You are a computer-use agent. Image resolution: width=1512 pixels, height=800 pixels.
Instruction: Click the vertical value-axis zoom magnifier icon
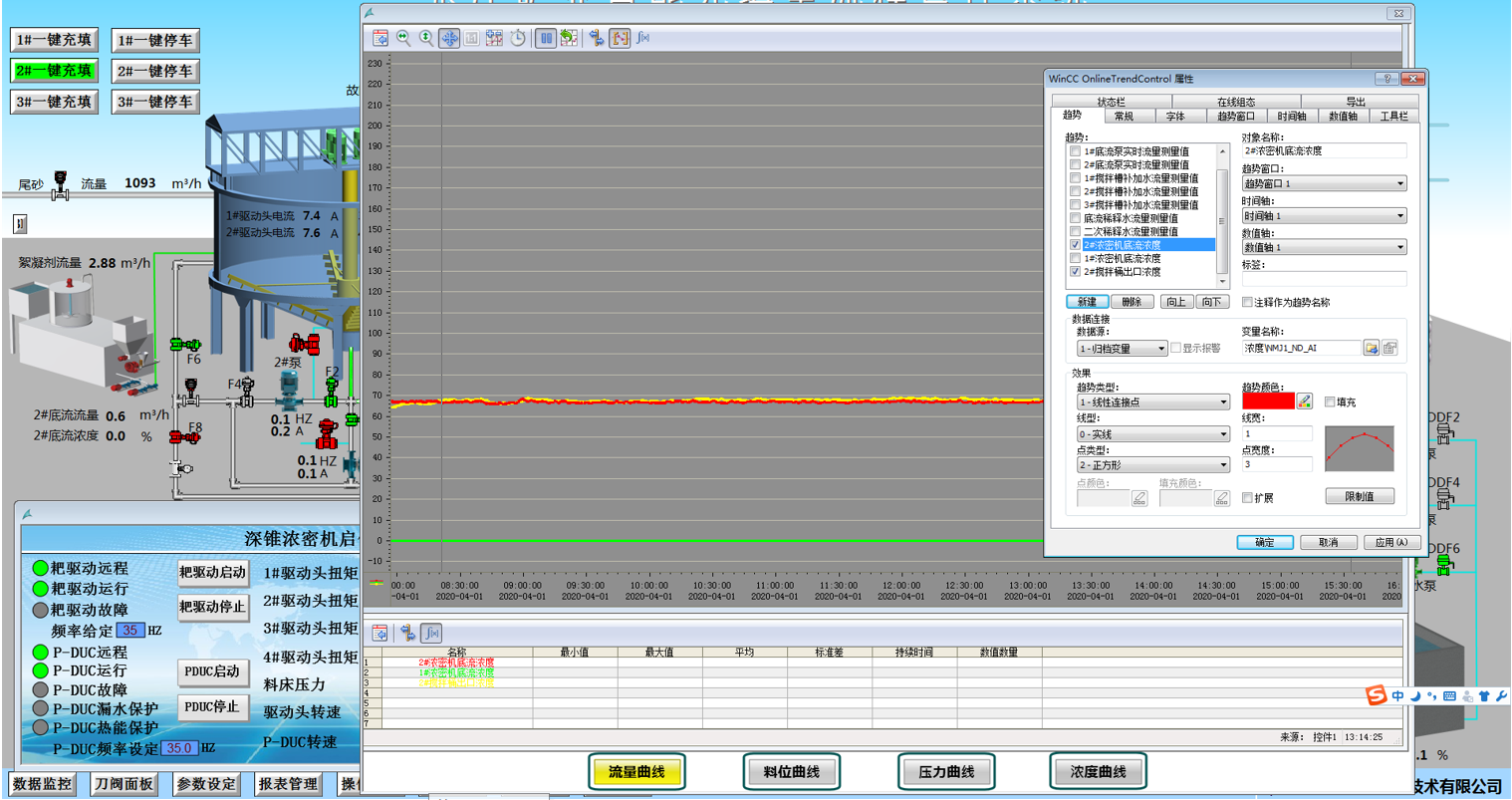click(x=426, y=38)
